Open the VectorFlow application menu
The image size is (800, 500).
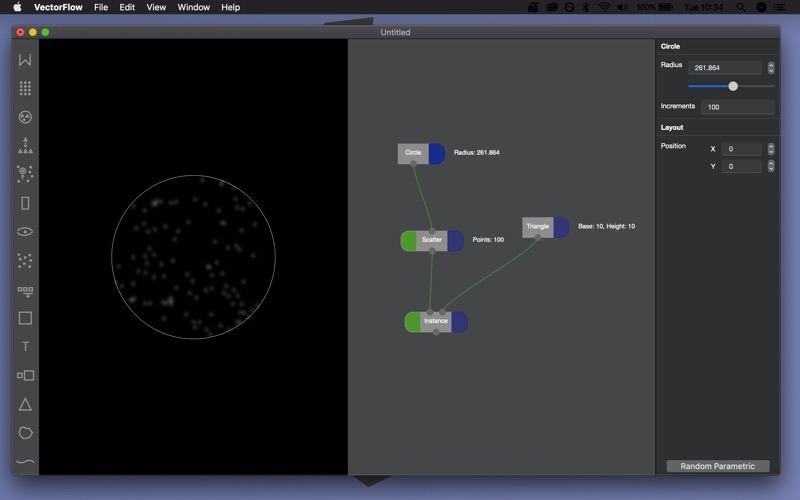pos(58,7)
